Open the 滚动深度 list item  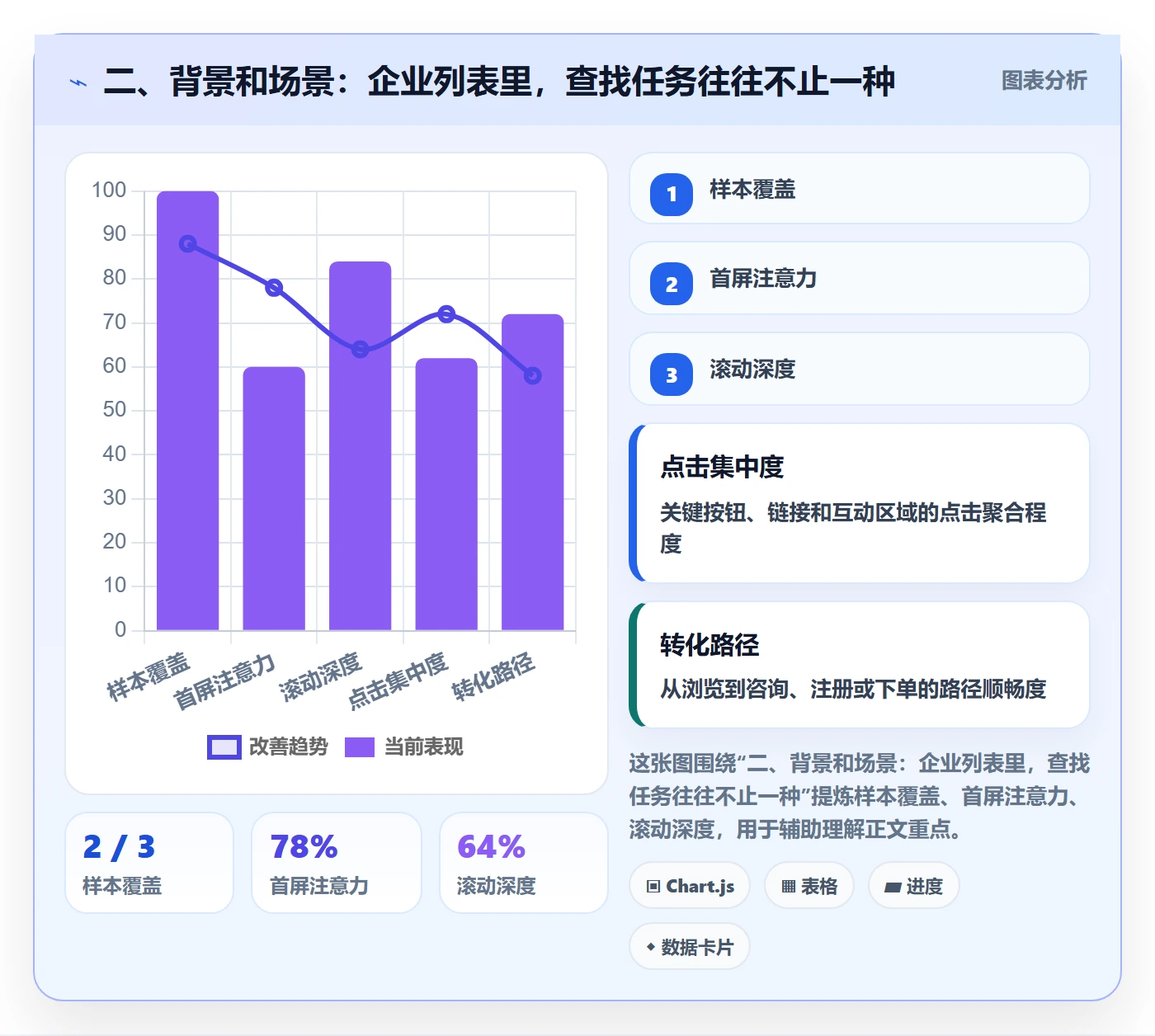pyautogui.click(x=859, y=369)
